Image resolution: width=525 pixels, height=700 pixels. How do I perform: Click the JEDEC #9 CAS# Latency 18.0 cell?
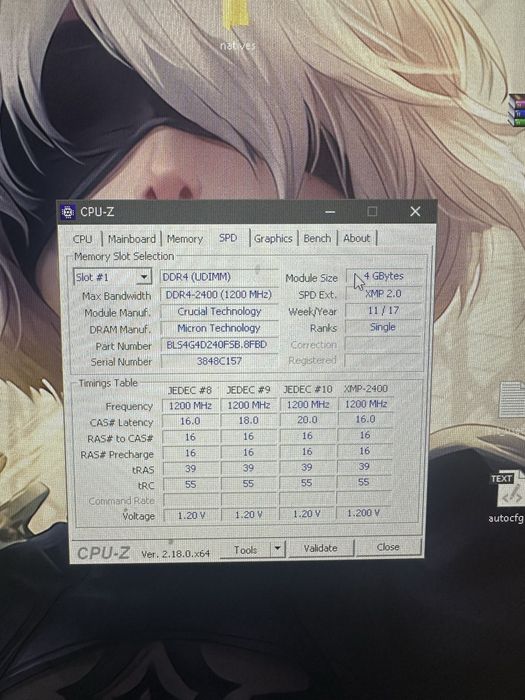[248, 421]
